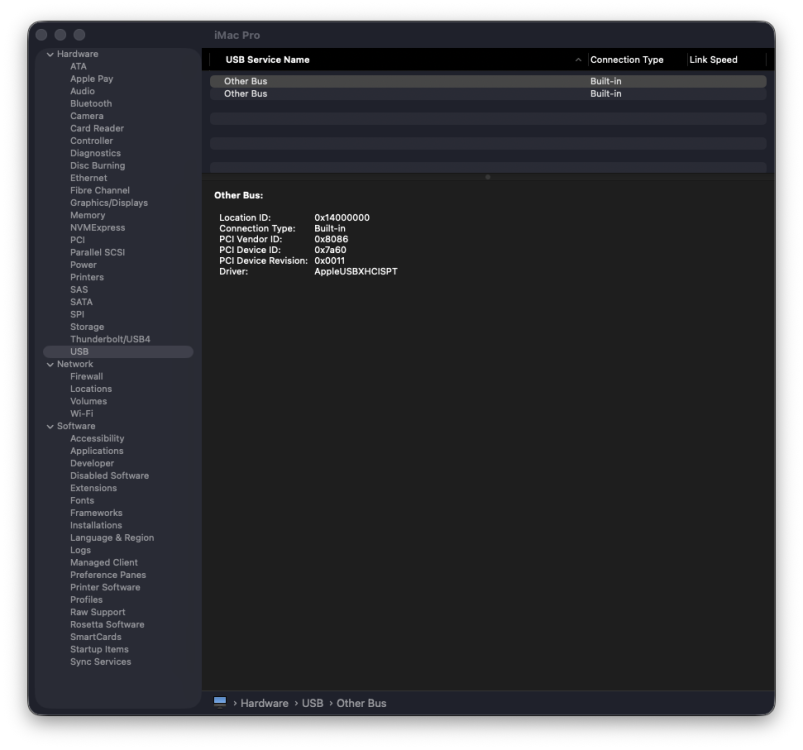Open the Ethernet hardware section
This screenshot has width=803, height=750.
89,178
